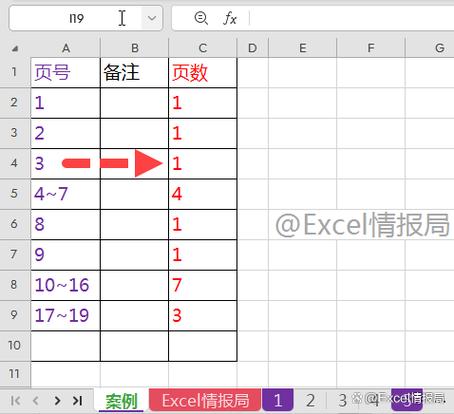This screenshot has height=414, width=454.
Task: Click the zoom magnifier icon in formula bar
Action: 201,18
